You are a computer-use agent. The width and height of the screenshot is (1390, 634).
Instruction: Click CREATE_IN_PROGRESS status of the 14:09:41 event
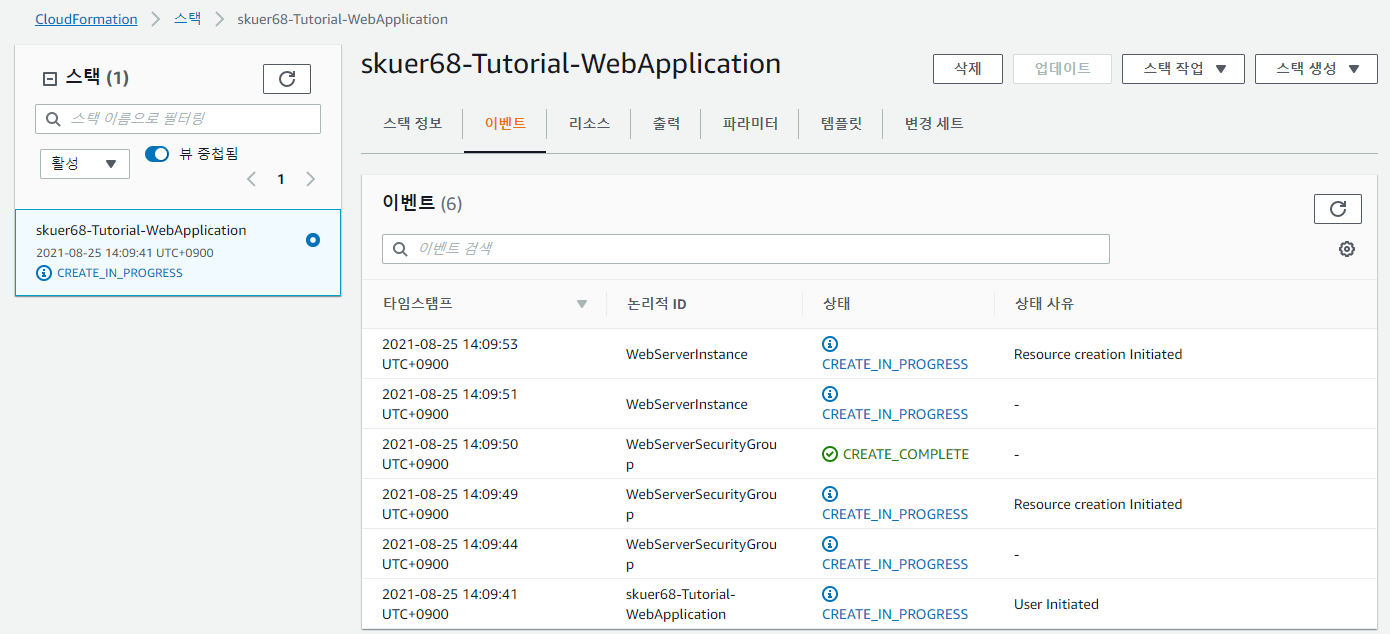click(895, 614)
